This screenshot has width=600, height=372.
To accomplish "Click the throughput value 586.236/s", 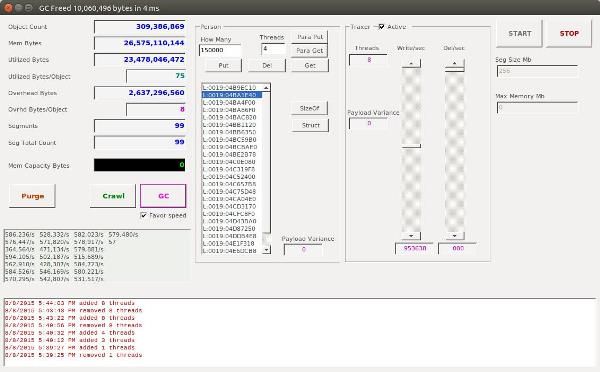I will coord(20,234).
